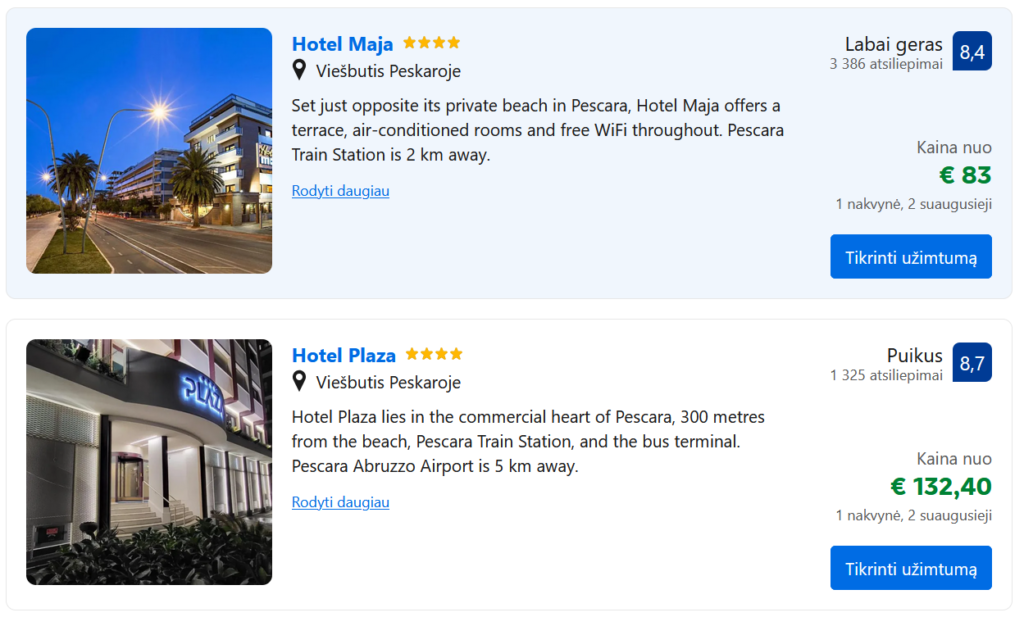Screen dimensions: 1024x617
Task: Click the 8,4 review score badge
Action: click(972, 52)
